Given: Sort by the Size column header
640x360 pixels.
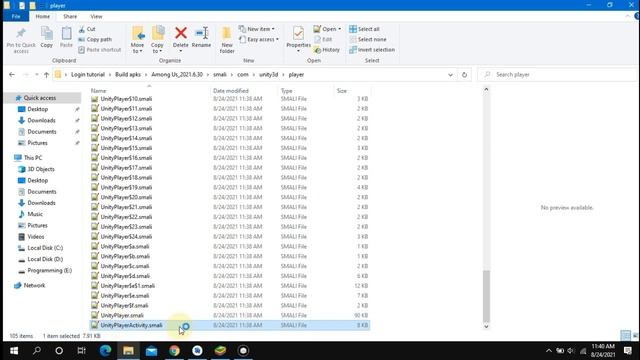Looking at the screenshot, I should (342, 91).
